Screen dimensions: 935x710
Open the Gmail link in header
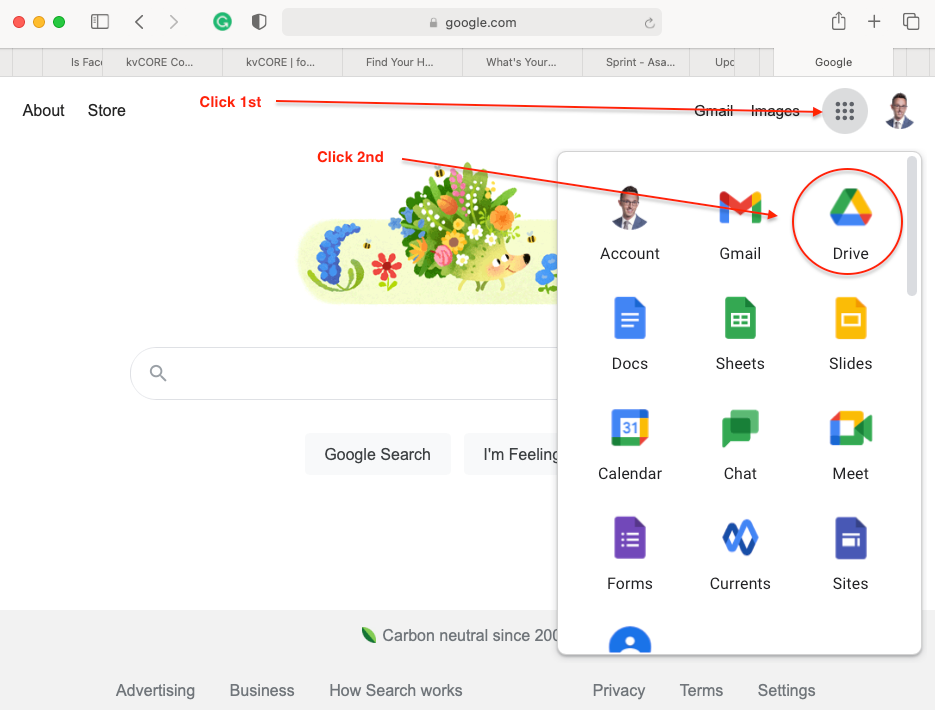coord(713,111)
